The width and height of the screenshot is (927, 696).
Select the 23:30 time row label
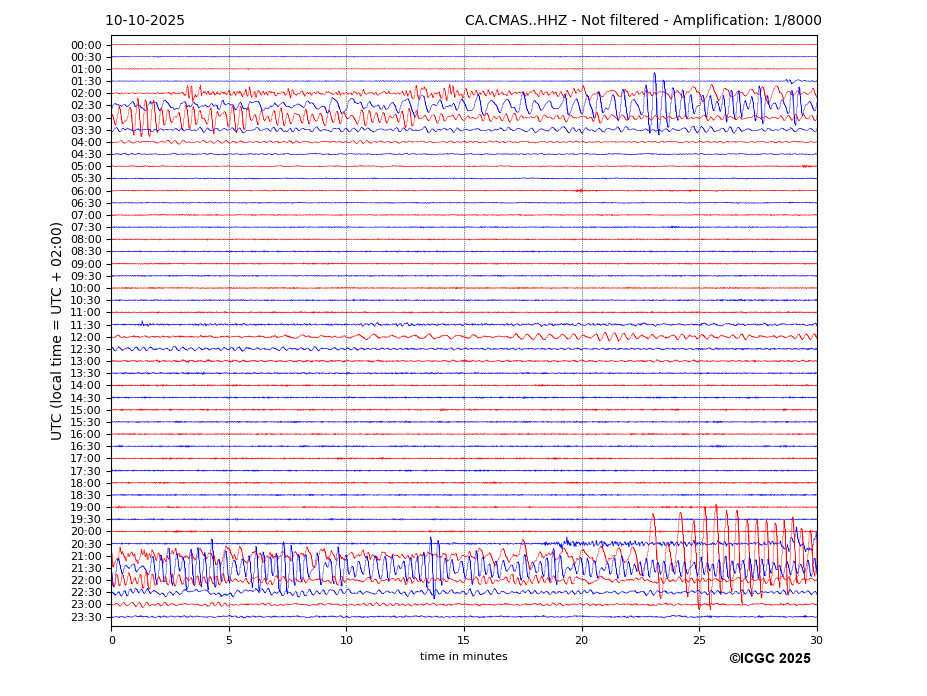click(86, 617)
